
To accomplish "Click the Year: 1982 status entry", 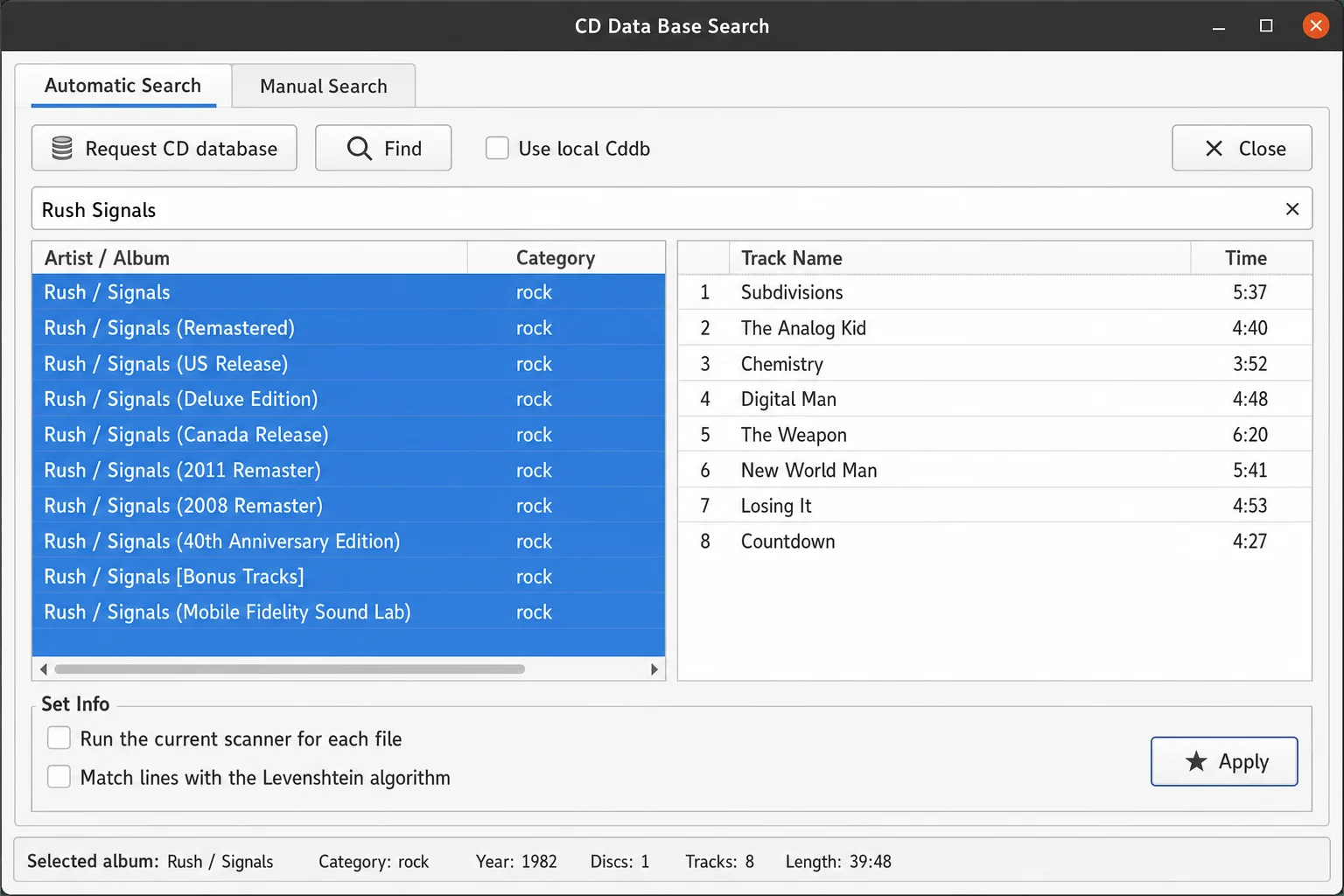I will (x=516, y=861).
